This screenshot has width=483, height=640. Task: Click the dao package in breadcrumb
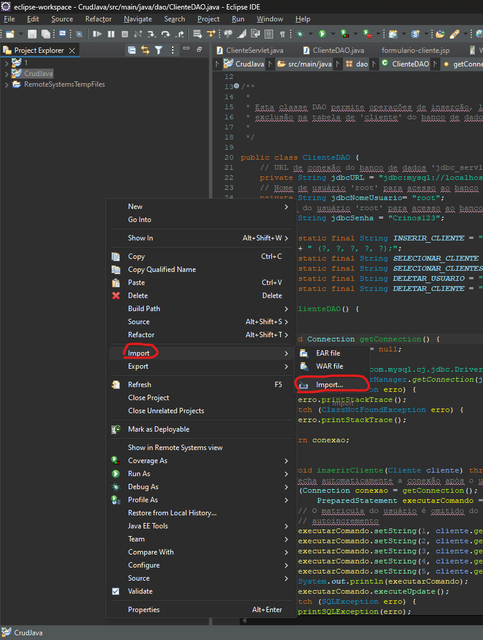click(357, 64)
